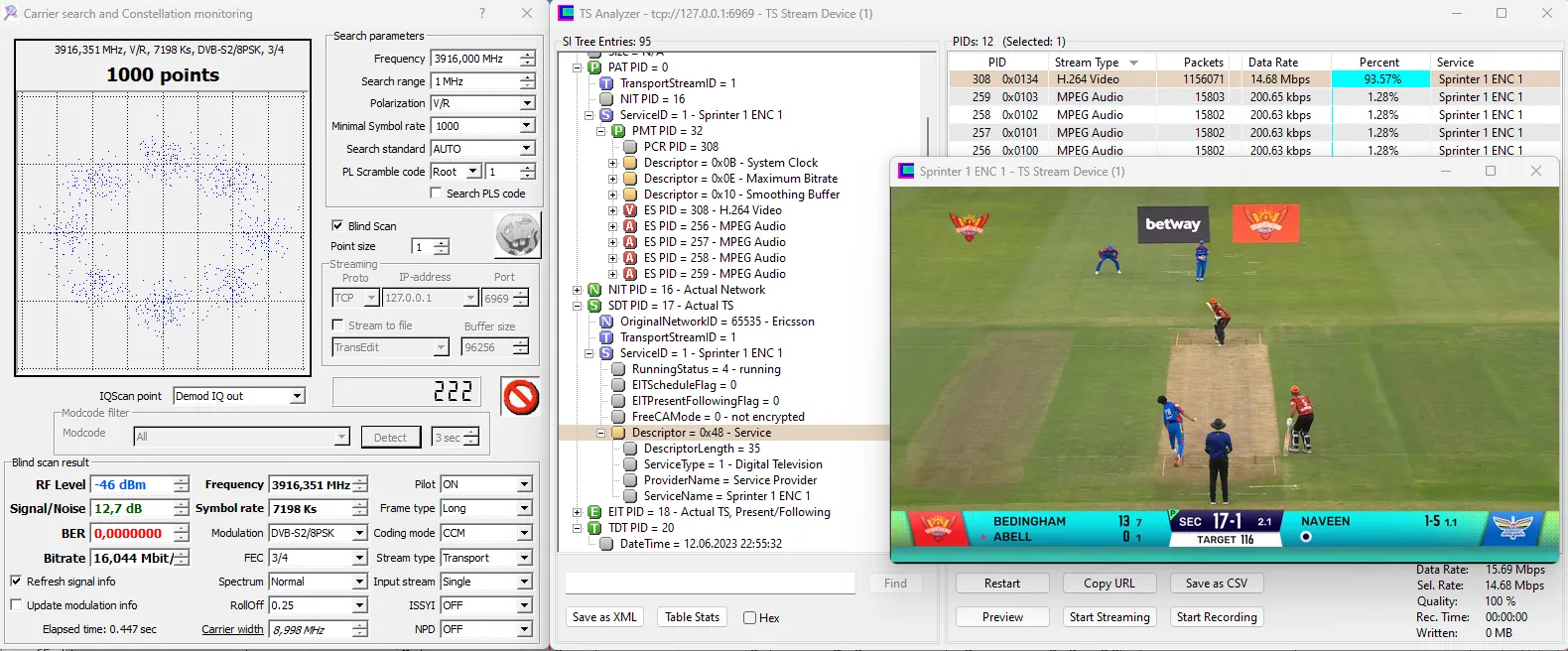Toggle the Hex checkbox
This screenshot has height=651, width=1568.
point(750,618)
